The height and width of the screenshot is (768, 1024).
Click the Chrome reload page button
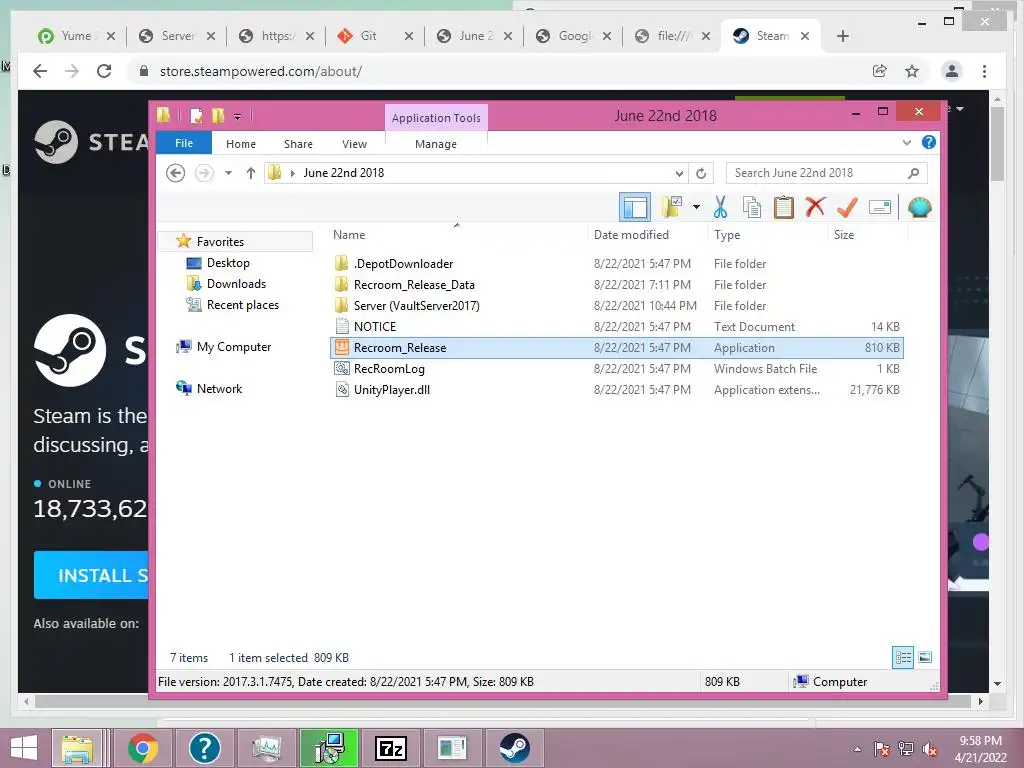pyautogui.click(x=104, y=71)
